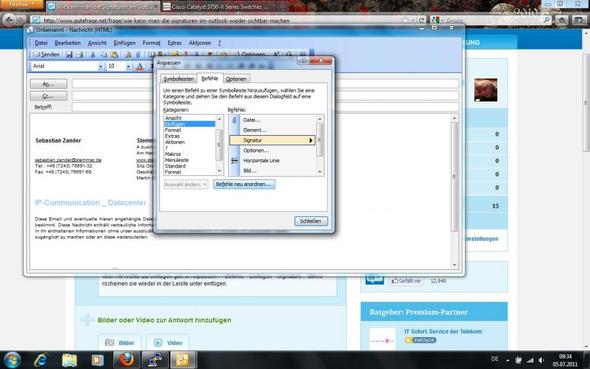This screenshot has width=590, height=369.
Task: Select Extras in the Kategorien list
Action: click(x=172, y=136)
